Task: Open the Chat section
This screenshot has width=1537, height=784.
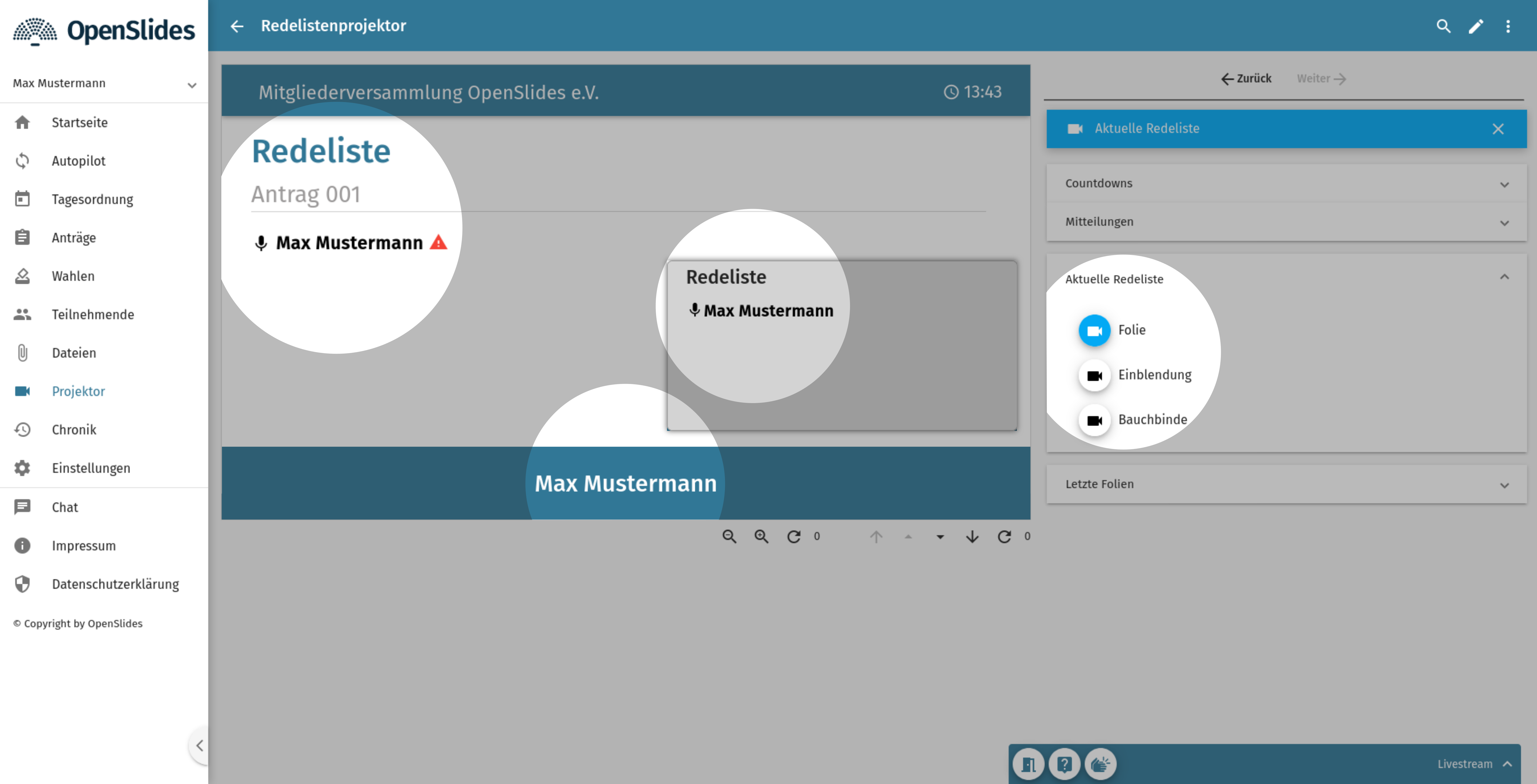Action: [104, 507]
